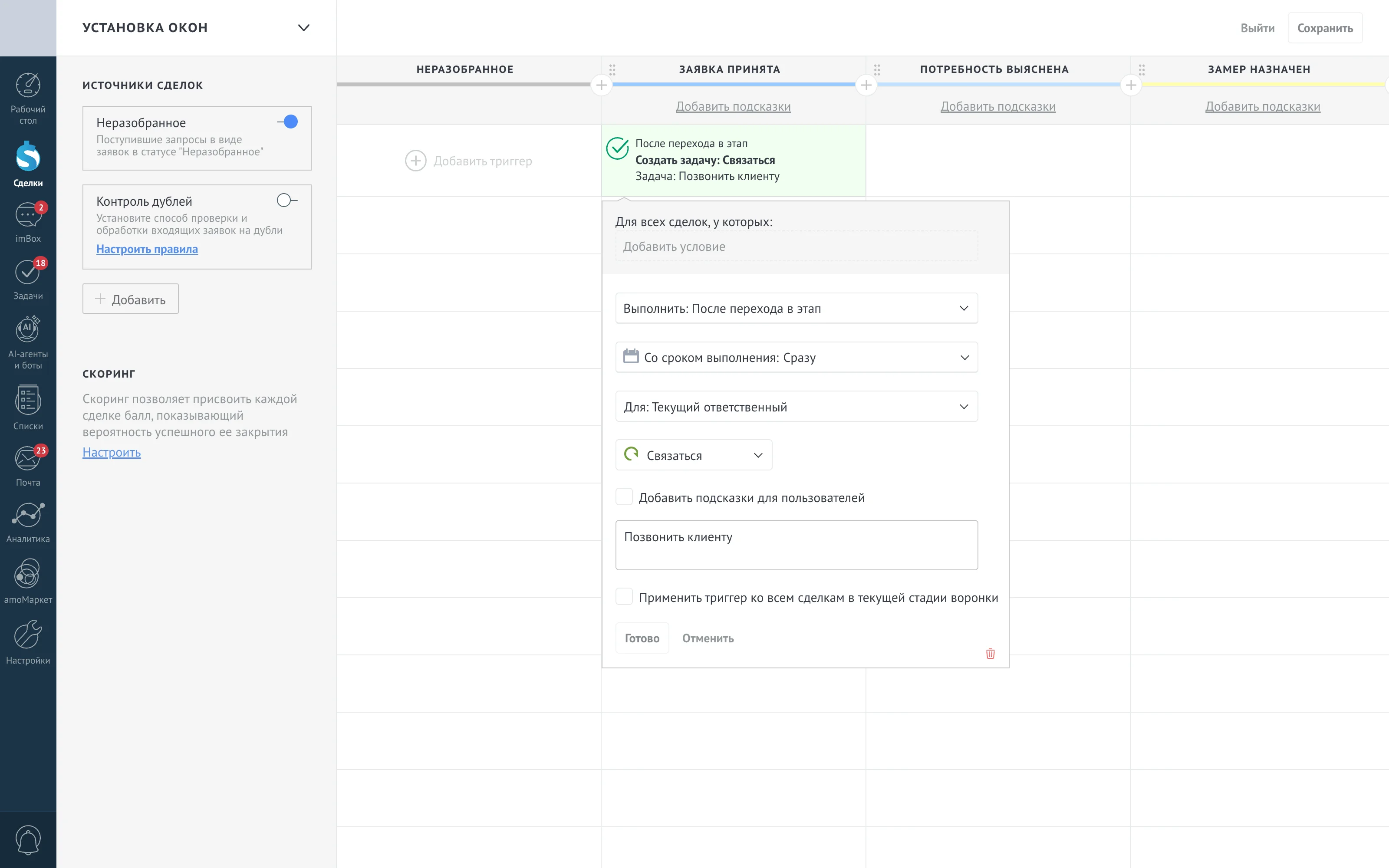The image size is (1389, 868).
Task: Check Добавить подсказки для пользователей checkbox
Action: pos(624,497)
